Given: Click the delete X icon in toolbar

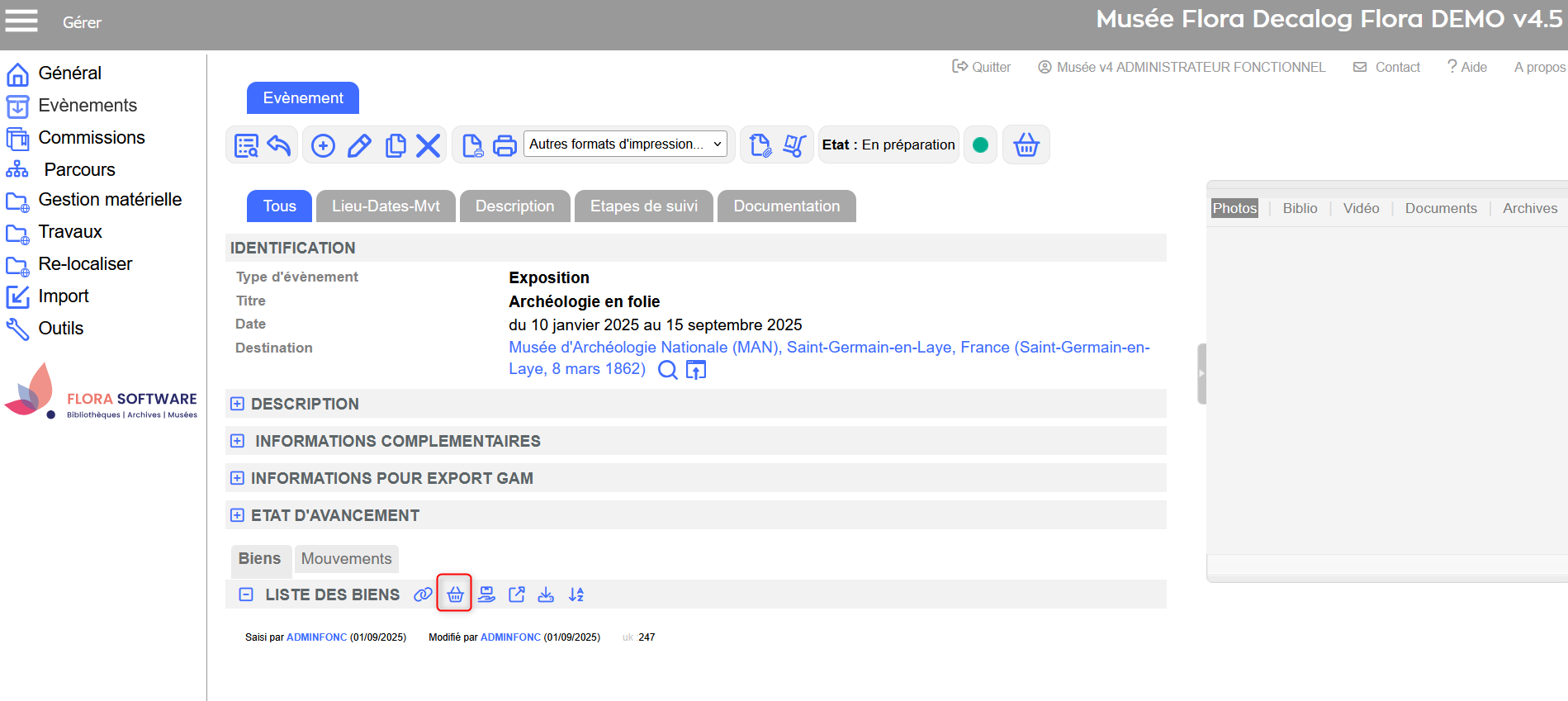Looking at the screenshot, I should pos(428,146).
